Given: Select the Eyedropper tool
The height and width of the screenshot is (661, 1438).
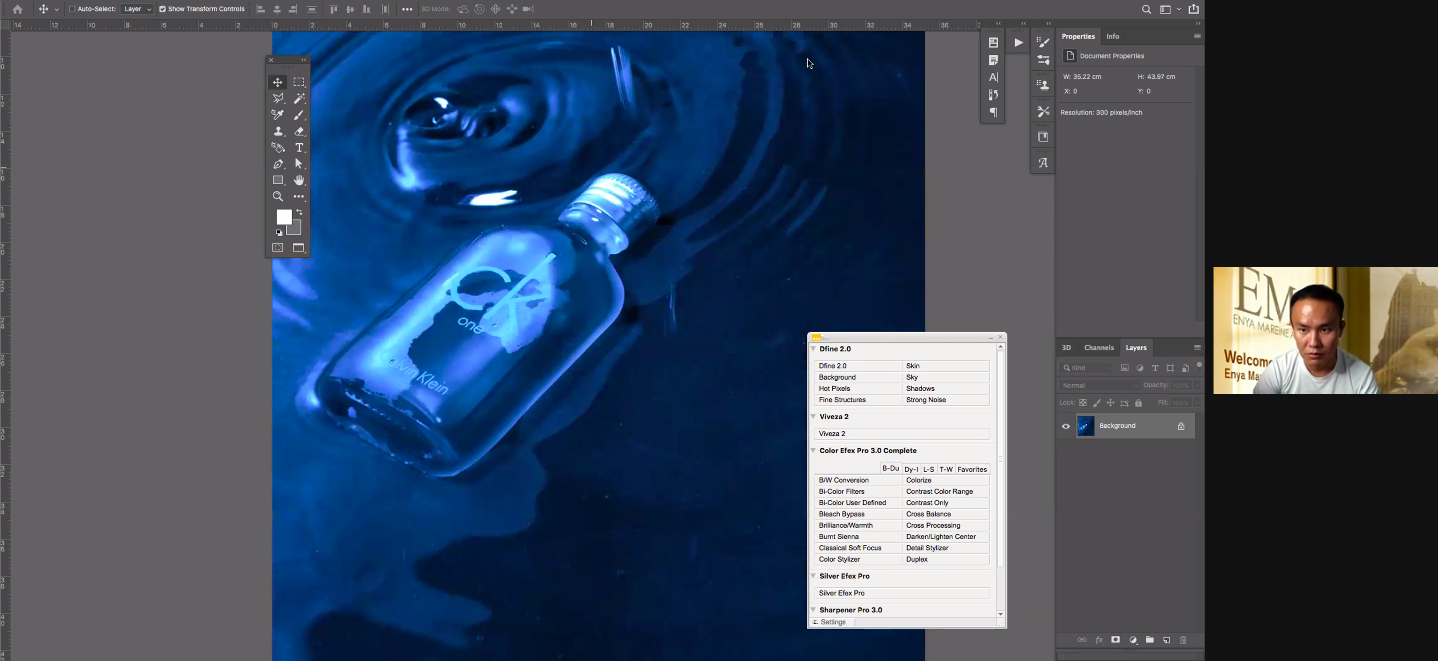Looking at the screenshot, I should pyautogui.click(x=278, y=115).
